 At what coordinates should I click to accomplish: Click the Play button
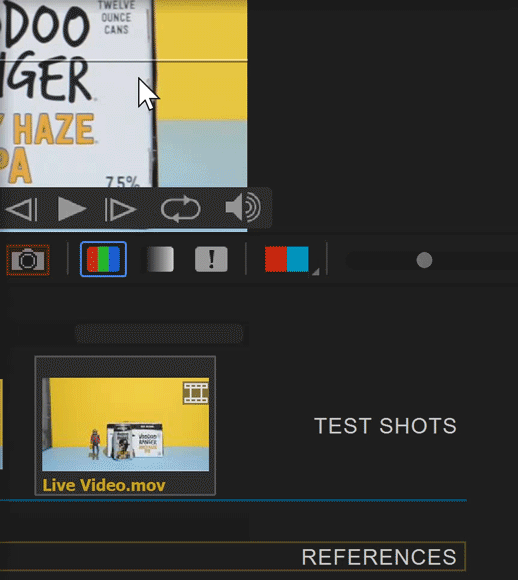(72, 209)
